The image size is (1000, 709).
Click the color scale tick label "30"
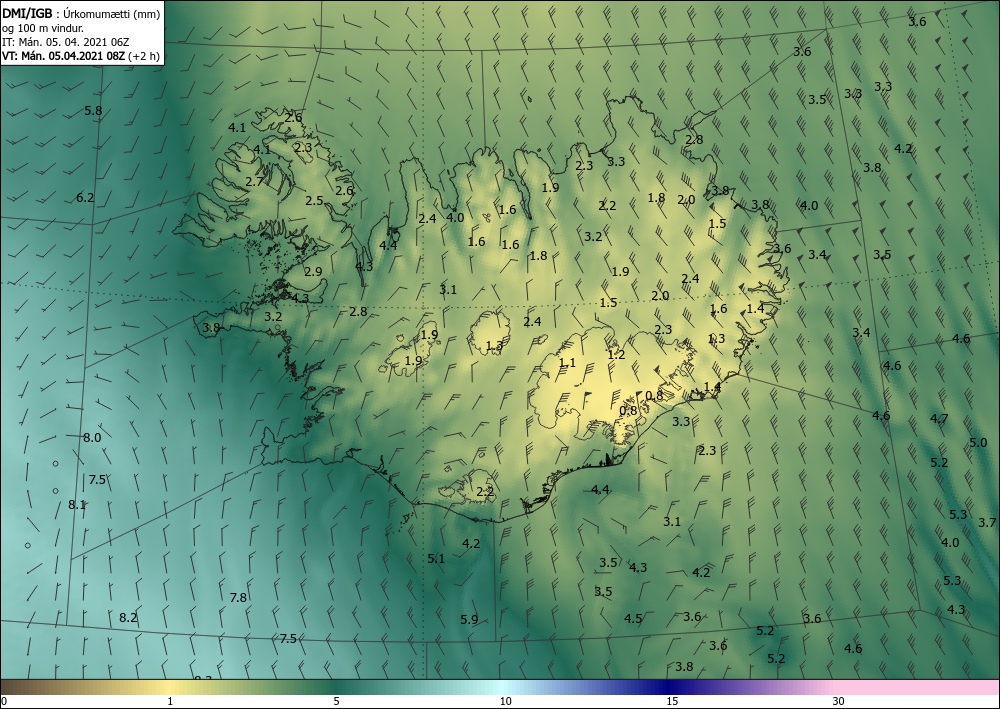pos(838,701)
